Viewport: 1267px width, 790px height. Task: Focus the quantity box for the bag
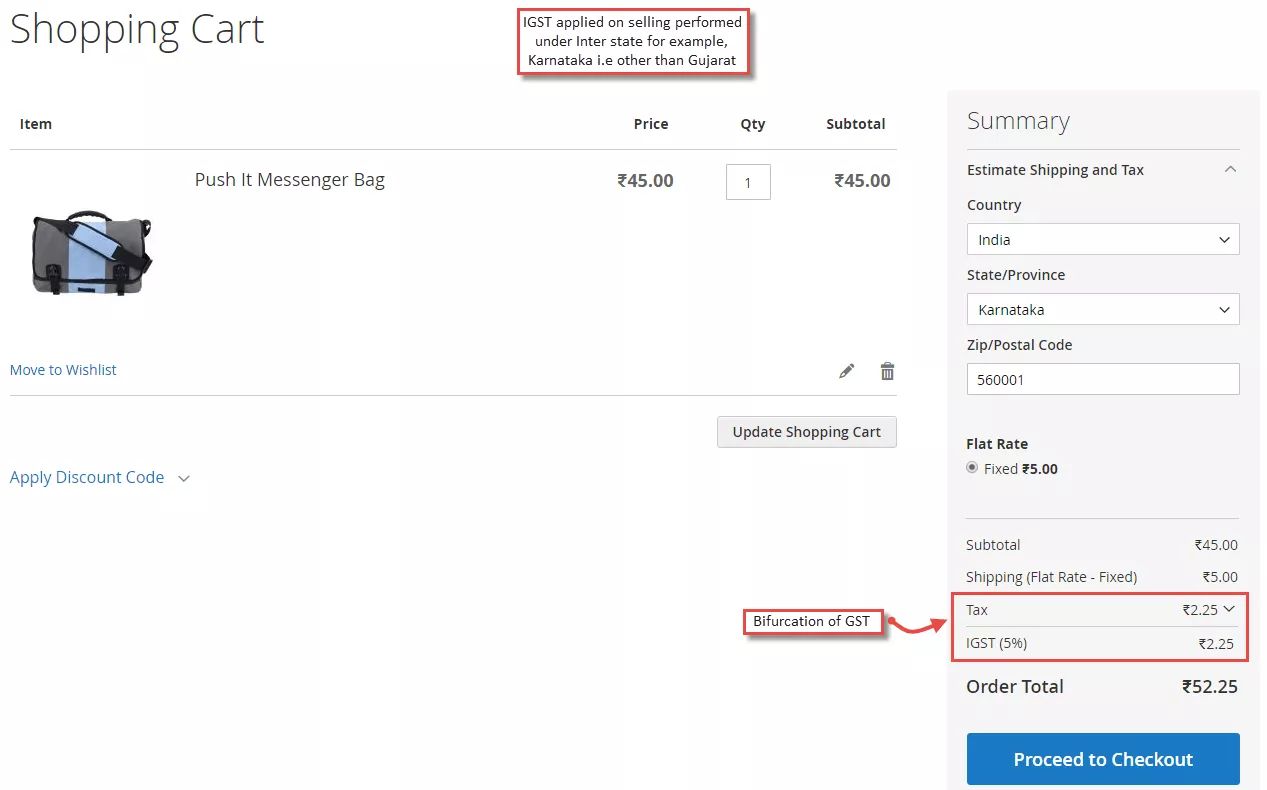point(747,182)
